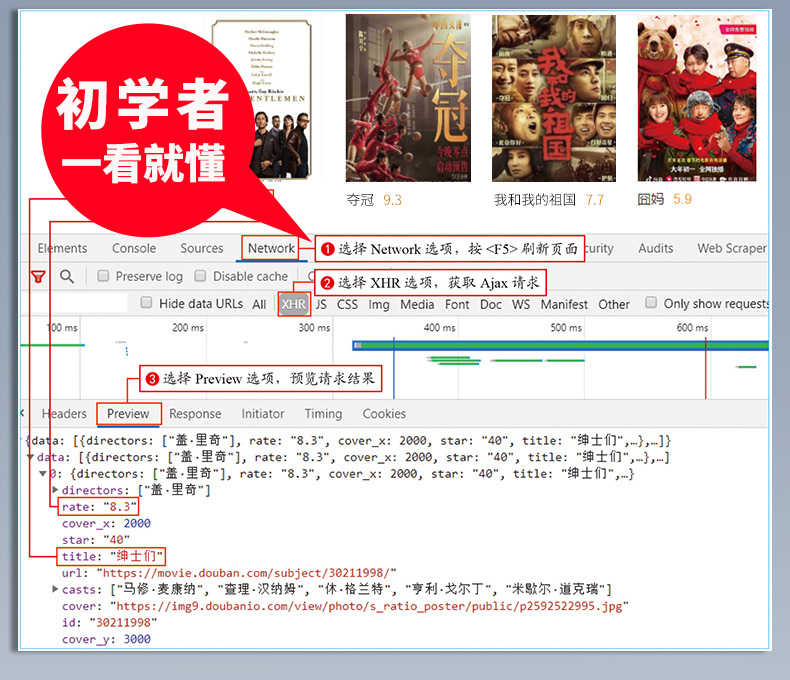
Task: Click the 囧妈 movie poster
Action: [x=697, y=98]
